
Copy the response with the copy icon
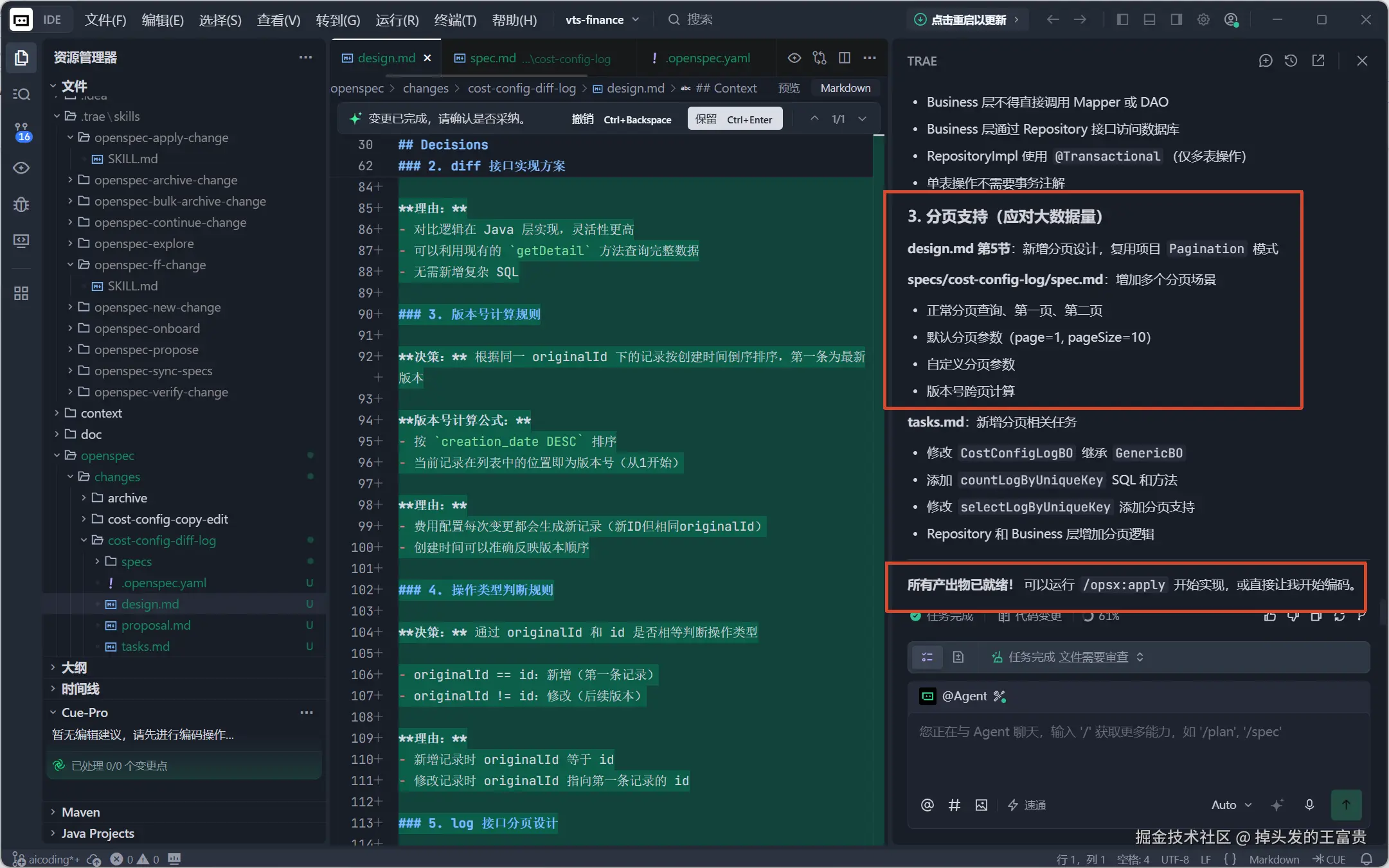[x=1316, y=616]
